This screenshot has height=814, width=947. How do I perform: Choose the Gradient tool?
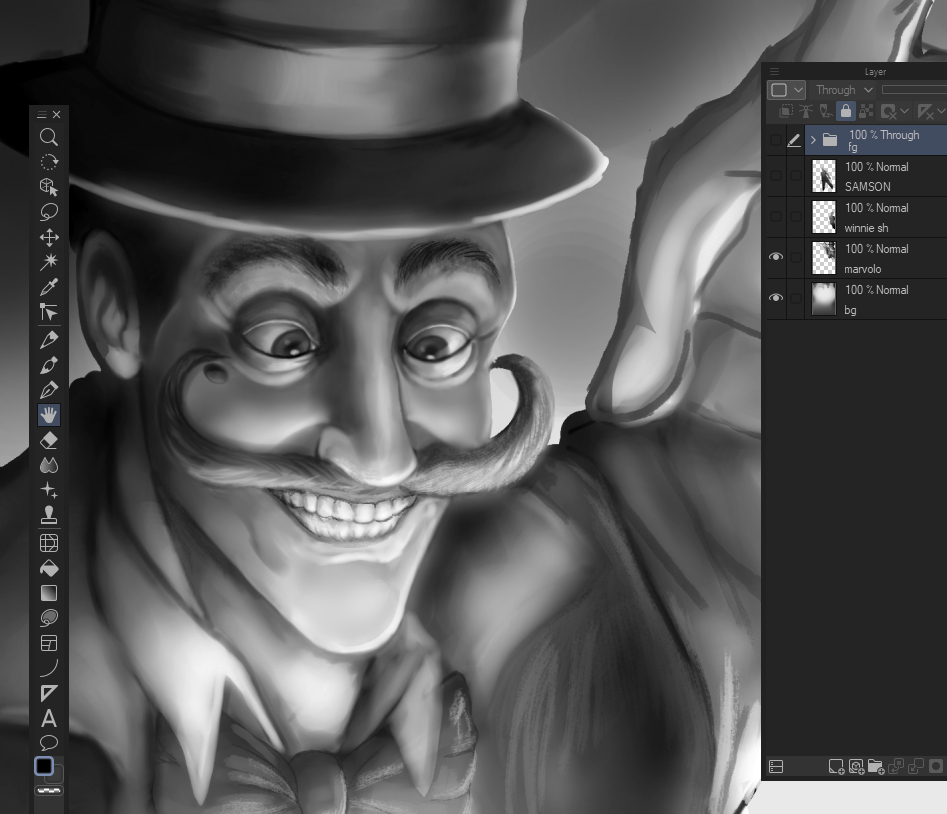pos(48,593)
